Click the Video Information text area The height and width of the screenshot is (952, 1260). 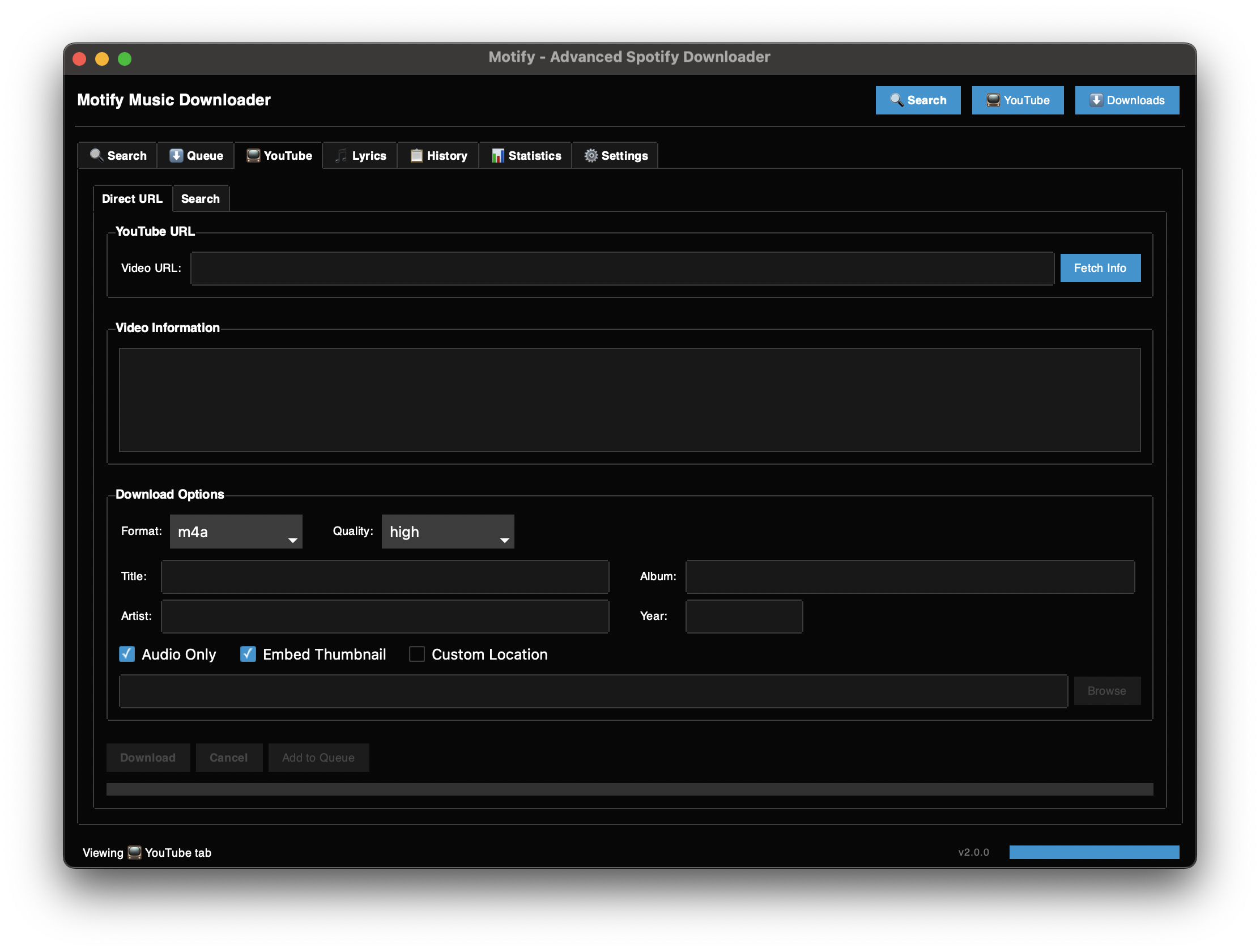629,400
